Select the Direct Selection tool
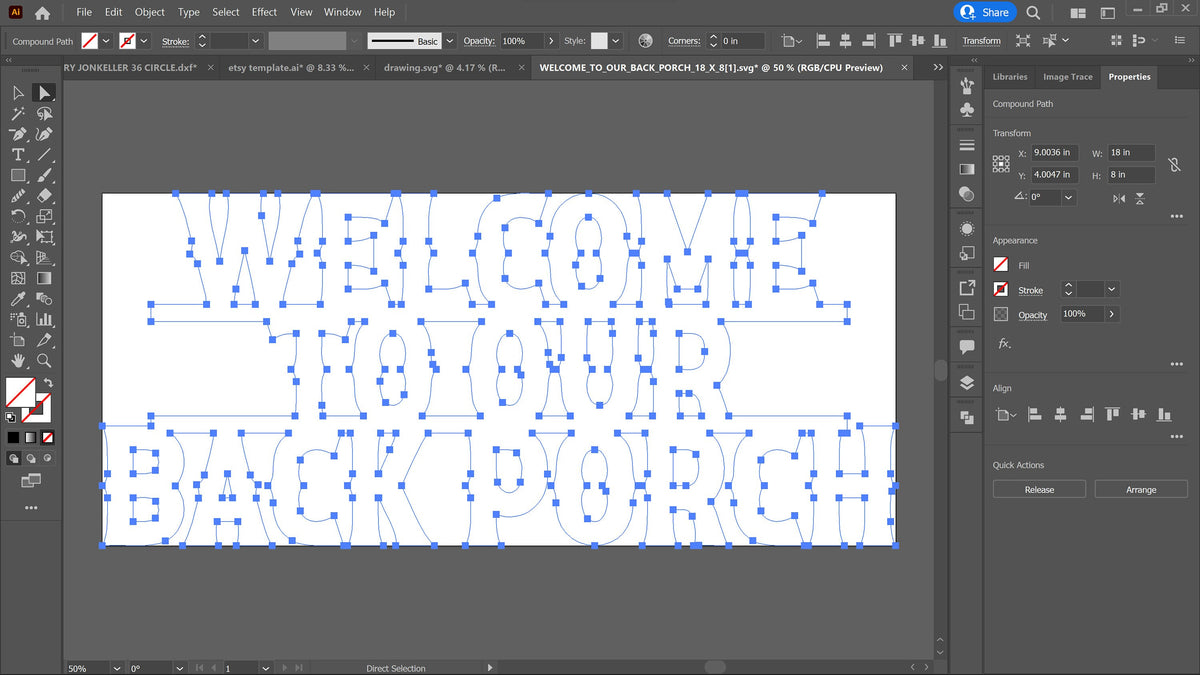 44,92
